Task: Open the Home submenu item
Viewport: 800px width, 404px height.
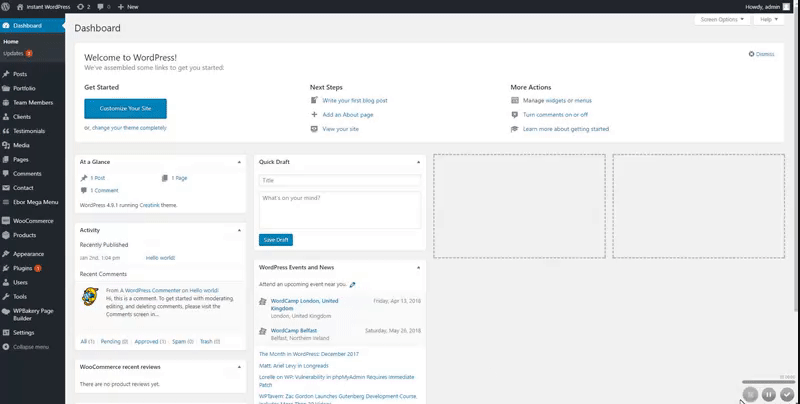Action: click(x=11, y=42)
